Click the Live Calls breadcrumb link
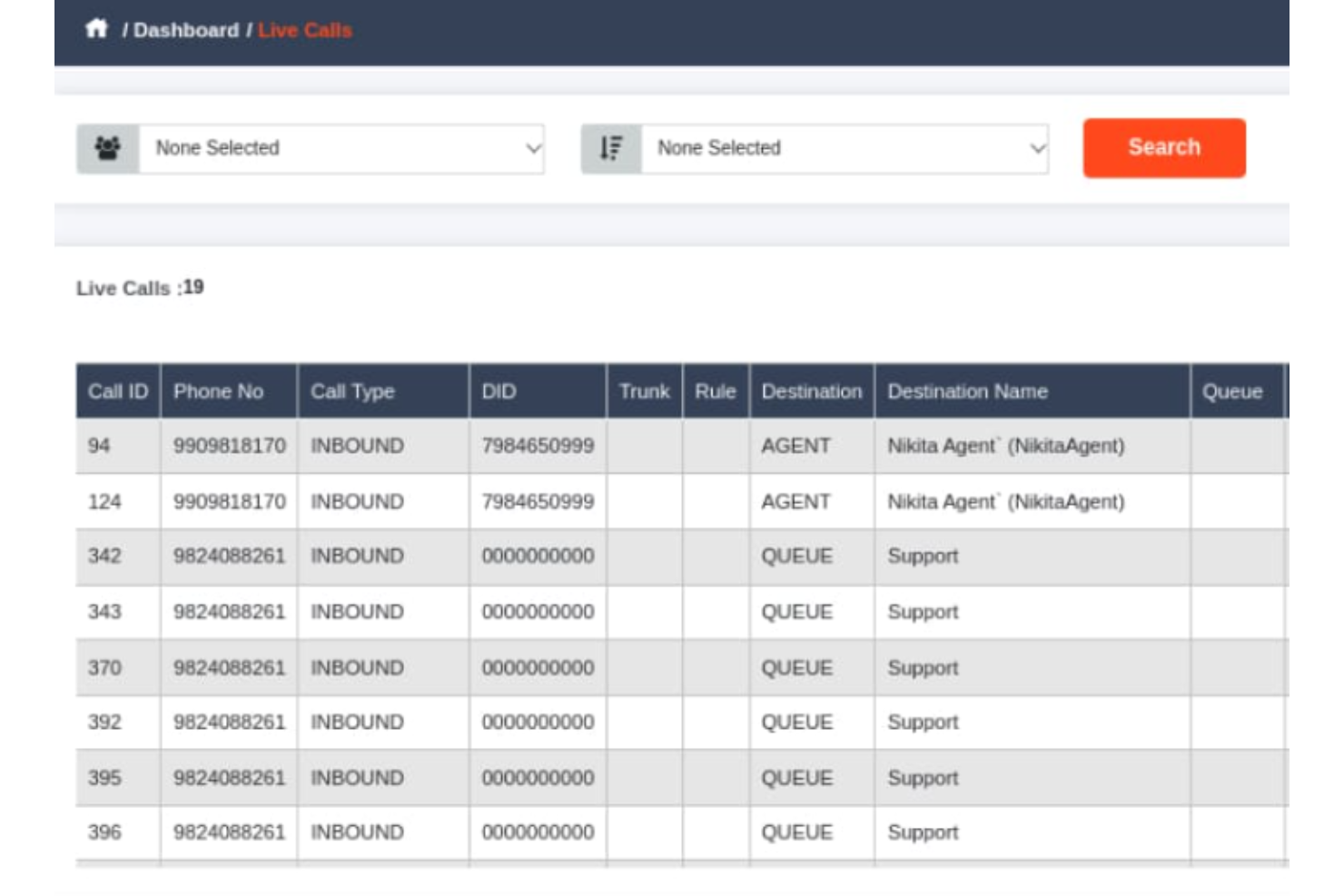 305,30
